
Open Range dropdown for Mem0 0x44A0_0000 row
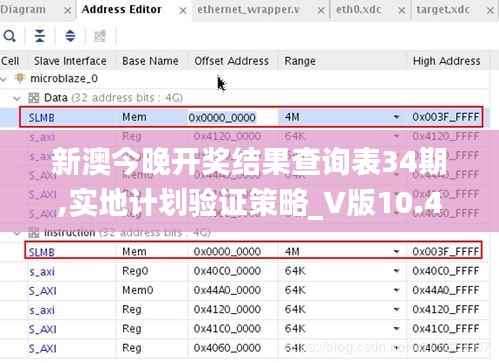[396, 290]
